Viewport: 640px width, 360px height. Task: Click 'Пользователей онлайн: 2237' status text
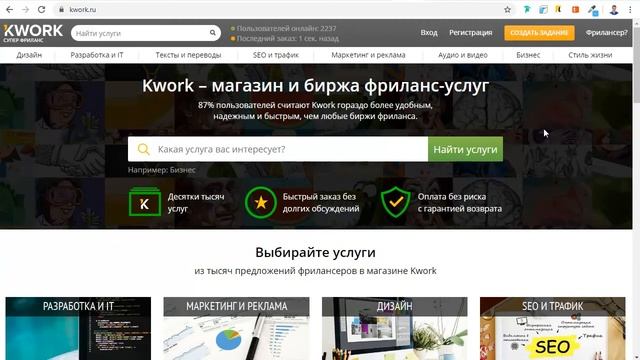coord(287,28)
